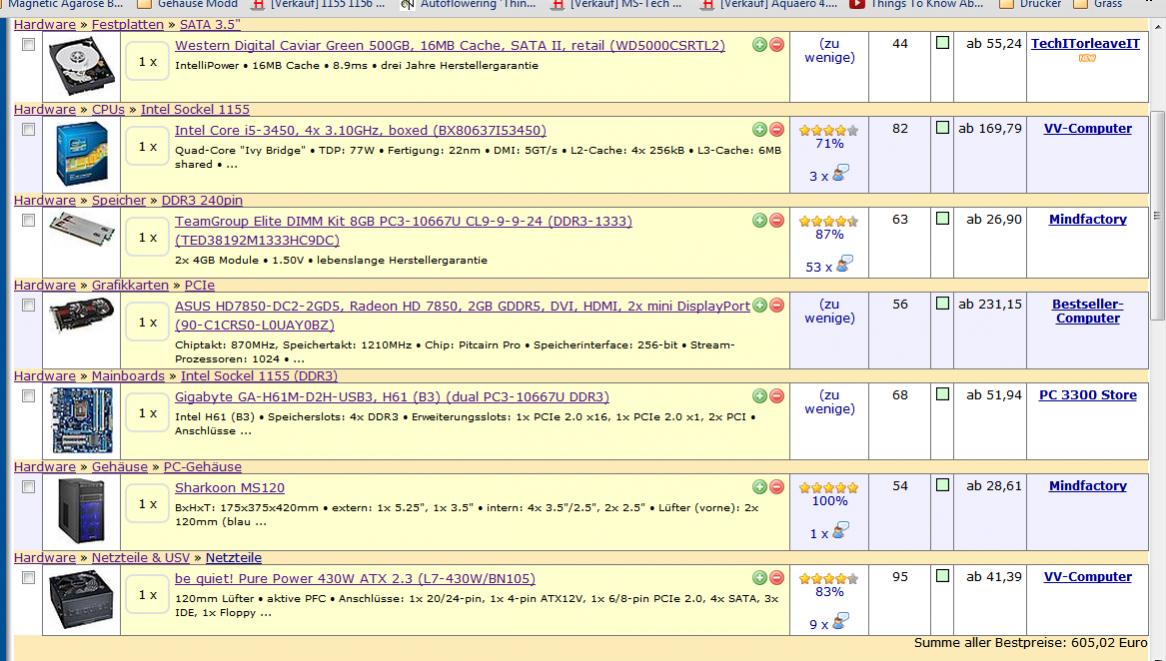
Task: Tick the selection checkbox left of ASUS HD7850 row
Action: tap(28, 305)
